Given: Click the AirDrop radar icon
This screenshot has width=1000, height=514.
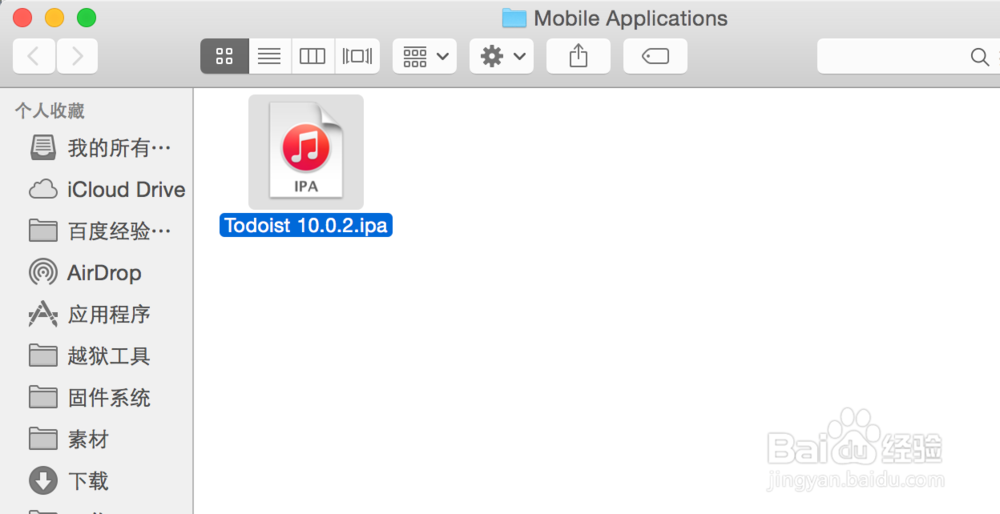Looking at the screenshot, I should [43, 272].
